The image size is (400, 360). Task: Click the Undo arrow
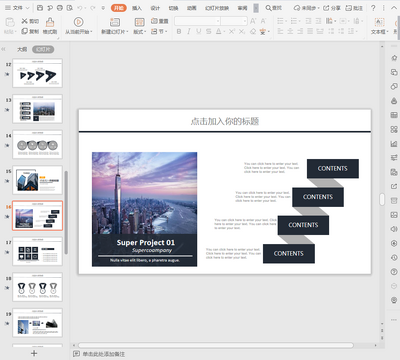(80, 8)
